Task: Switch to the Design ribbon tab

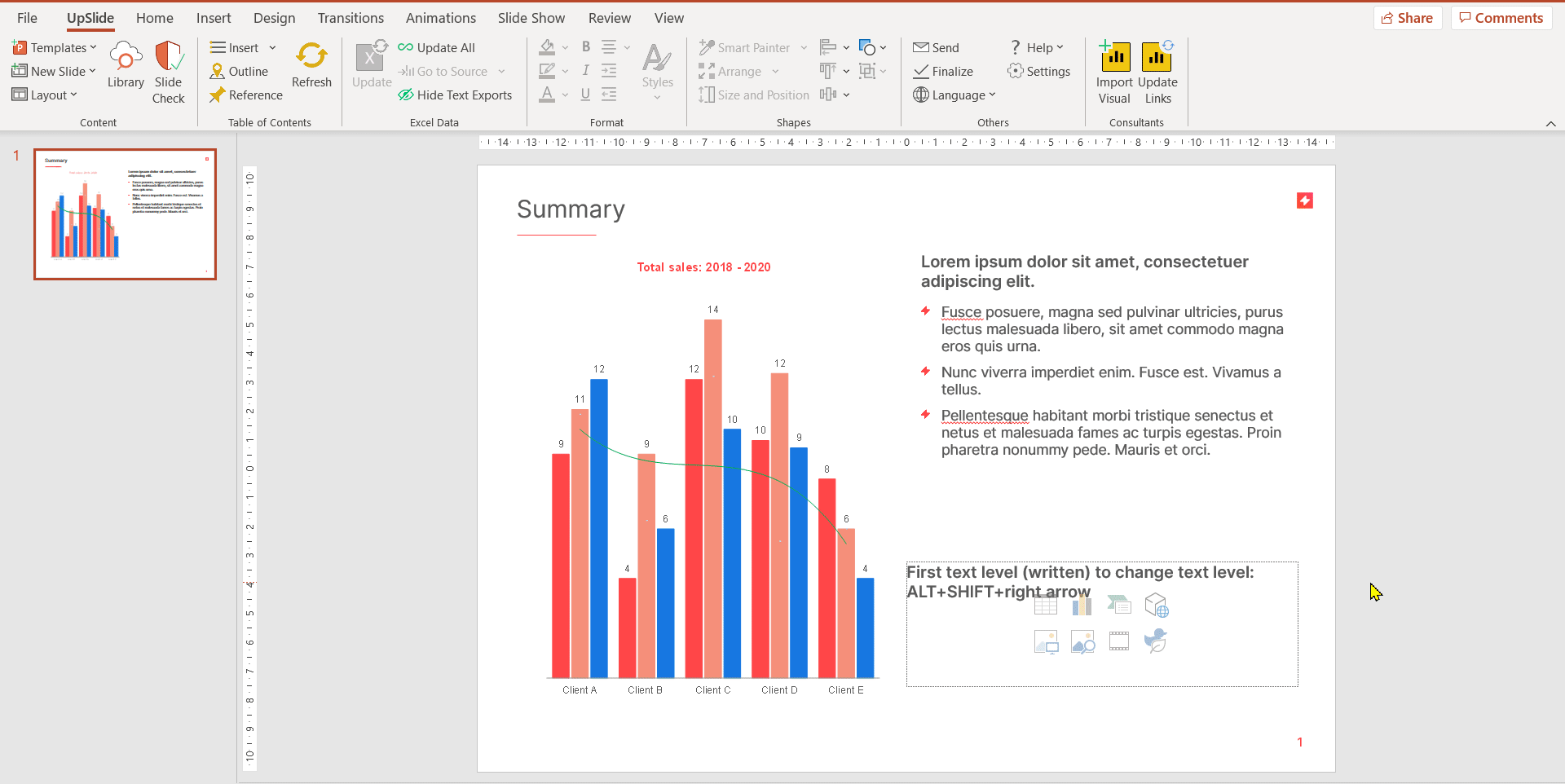Action: click(x=274, y=18)
